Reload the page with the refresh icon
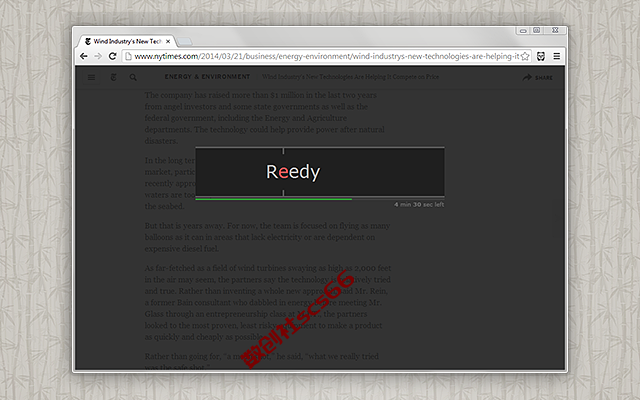 [x=113, y=56]
